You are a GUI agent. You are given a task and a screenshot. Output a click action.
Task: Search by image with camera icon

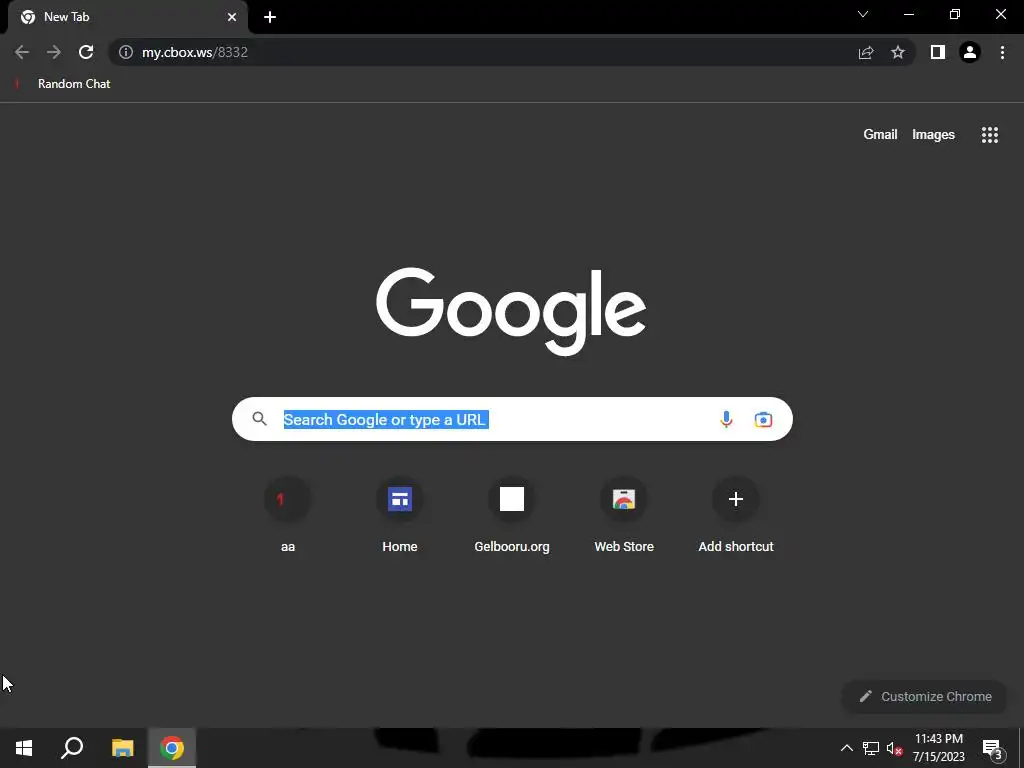click(763, 419)
